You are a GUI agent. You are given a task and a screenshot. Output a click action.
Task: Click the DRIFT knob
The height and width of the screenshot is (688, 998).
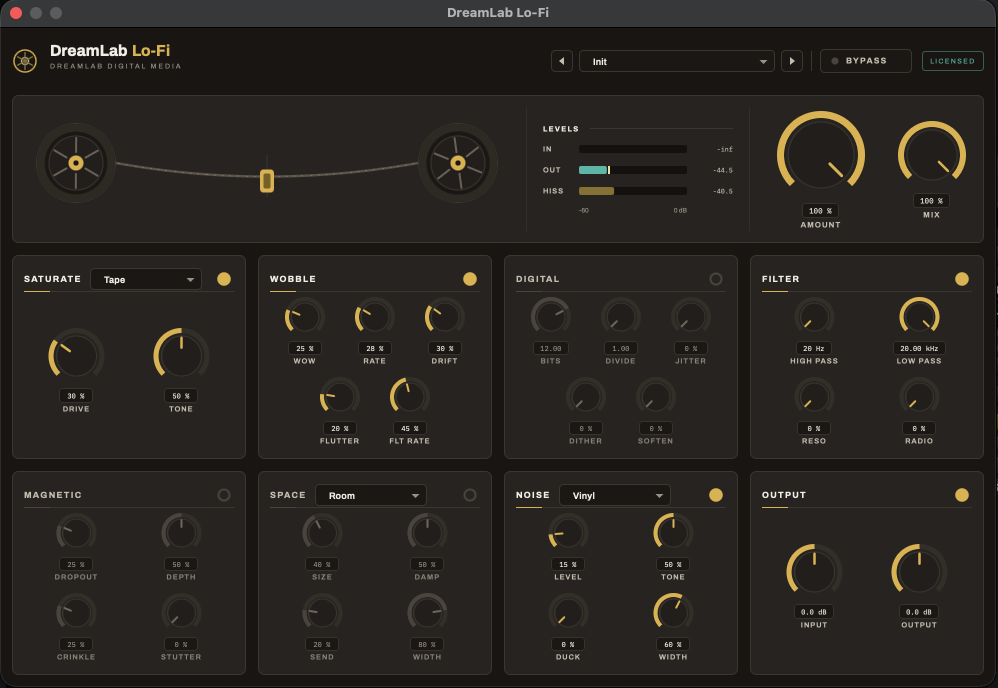[445, 317]
